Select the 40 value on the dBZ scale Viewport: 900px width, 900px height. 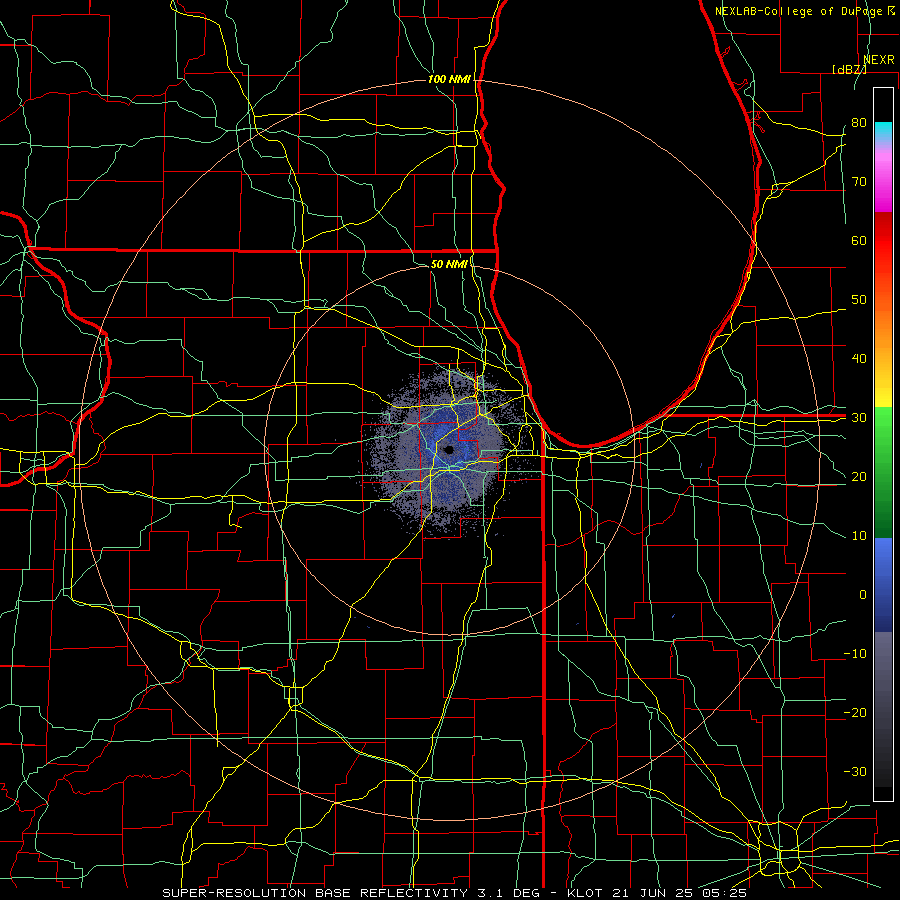tap(859, 359)
